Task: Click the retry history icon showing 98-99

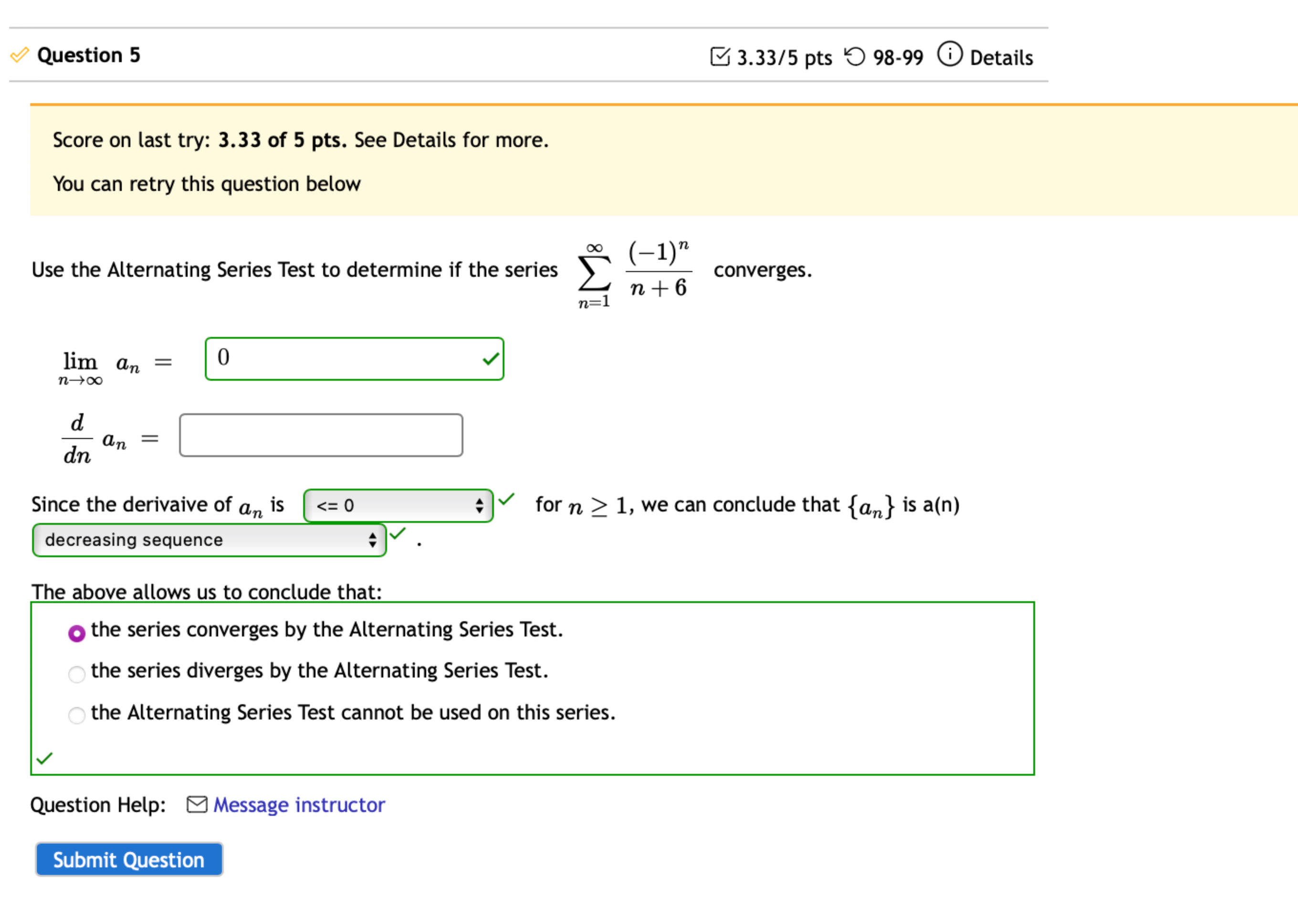Action: 856,56
